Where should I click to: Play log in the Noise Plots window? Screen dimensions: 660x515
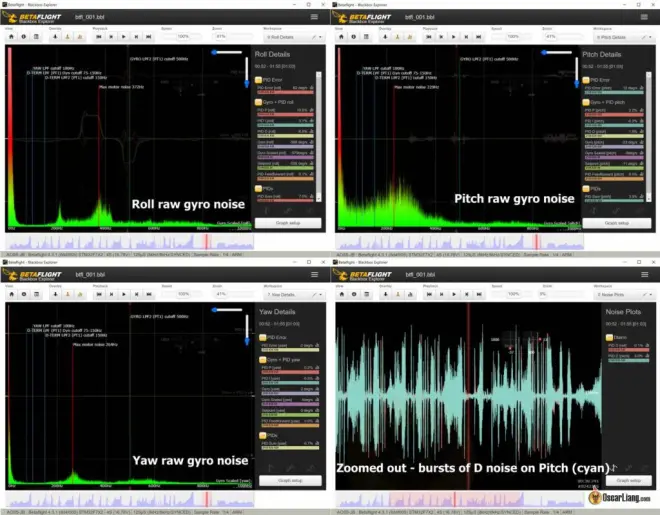454,294
